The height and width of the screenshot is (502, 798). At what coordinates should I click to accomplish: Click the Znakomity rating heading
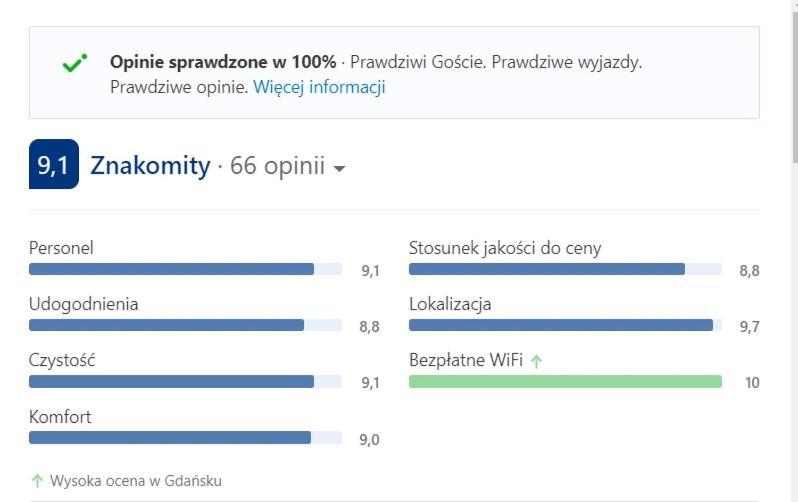tap(150, 165)
